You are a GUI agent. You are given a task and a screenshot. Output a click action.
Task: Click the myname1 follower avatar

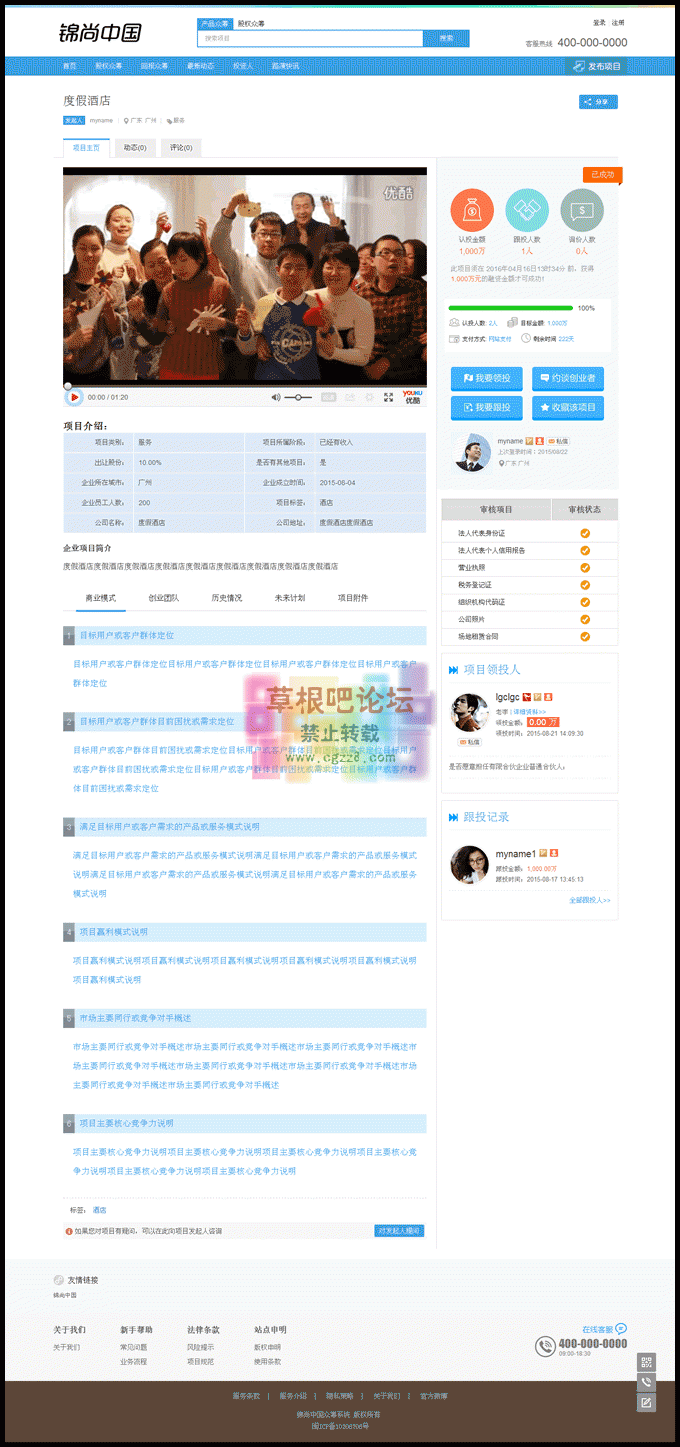coord(470,865)
